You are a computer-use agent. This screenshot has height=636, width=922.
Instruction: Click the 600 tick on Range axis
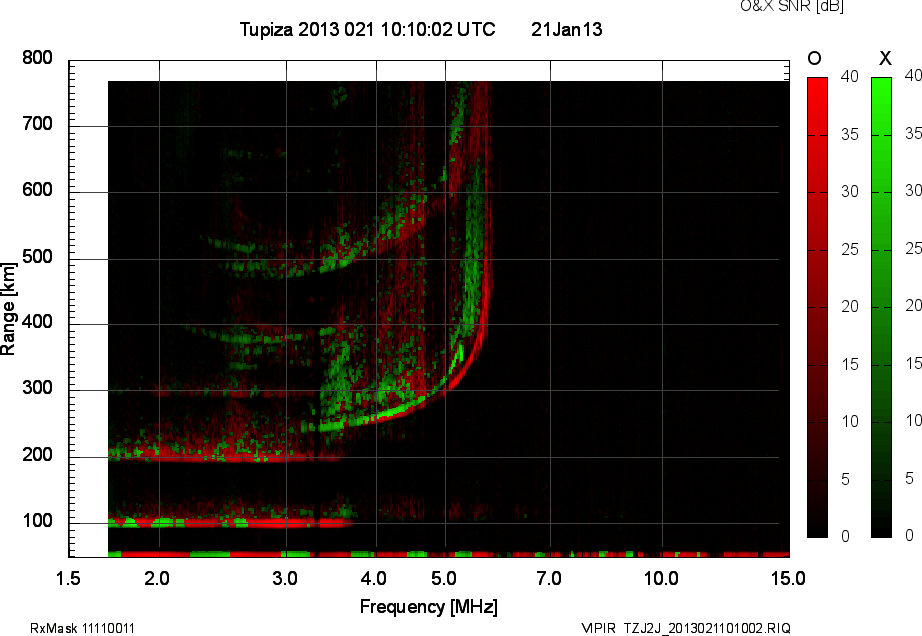[38, 190]
